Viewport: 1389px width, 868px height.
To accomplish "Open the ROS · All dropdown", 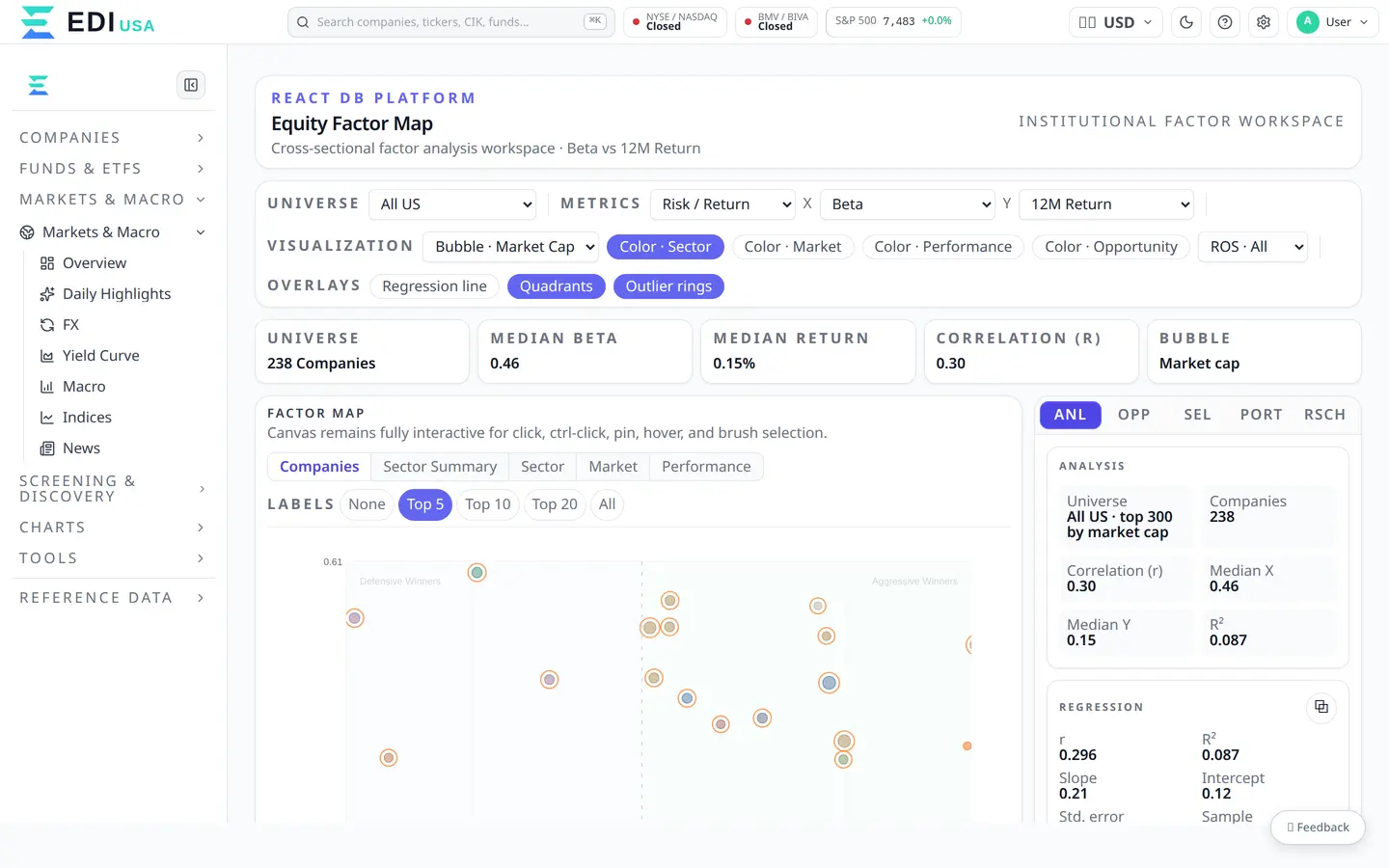I will pyautogui.click(x=1253, y=247).
